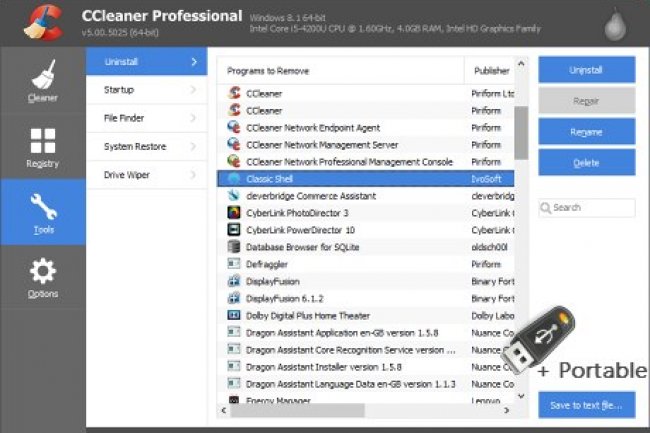This screenshot has width=650, height=433.
Task: Open the Registry section grid icon
Action: (42, 141)
